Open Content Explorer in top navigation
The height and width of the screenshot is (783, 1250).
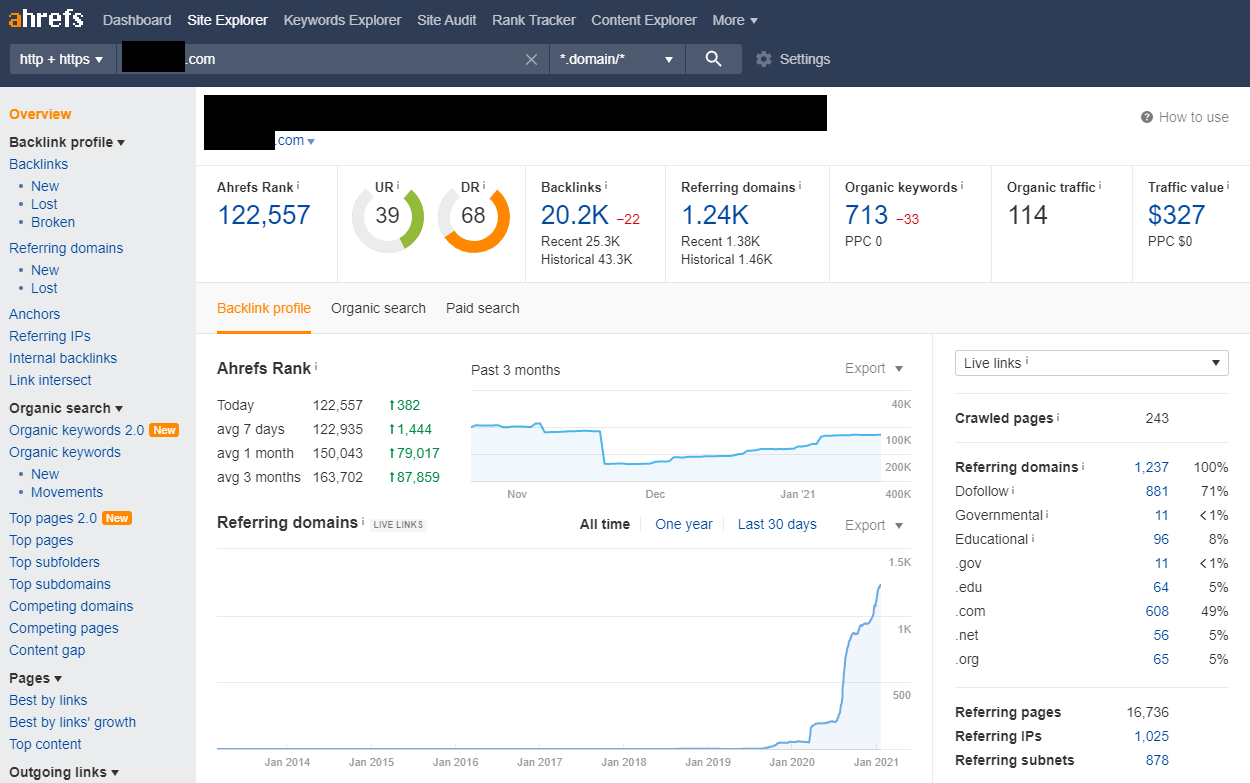[x=644, y=20]
